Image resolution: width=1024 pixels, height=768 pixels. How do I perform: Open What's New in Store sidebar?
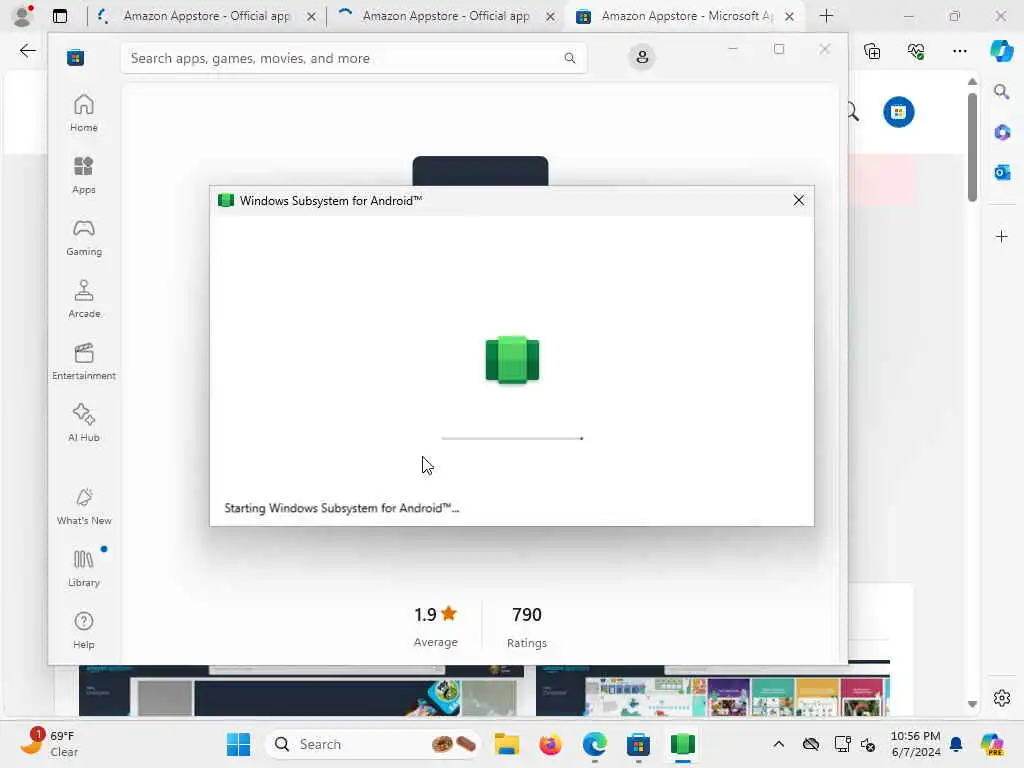84,506
